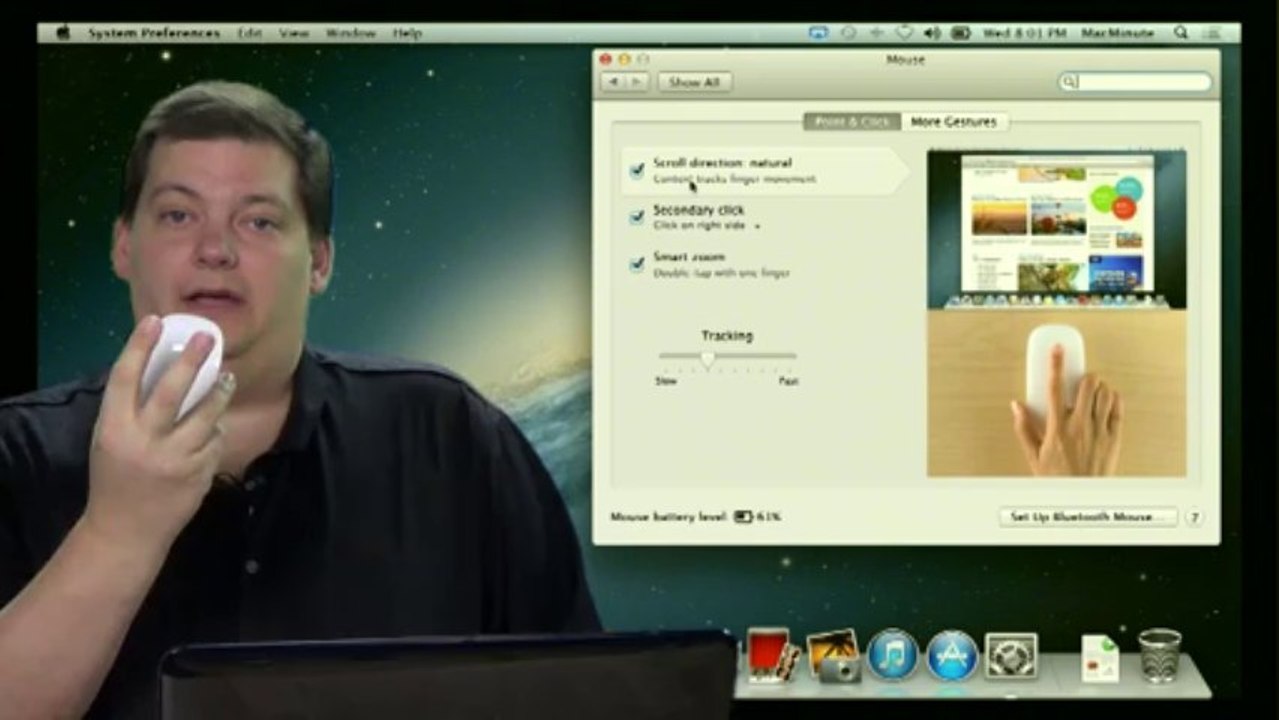Expand the Click on right side dropdown
The width and height of the screenshot is (1279, 720).
[x=706, y=226]
